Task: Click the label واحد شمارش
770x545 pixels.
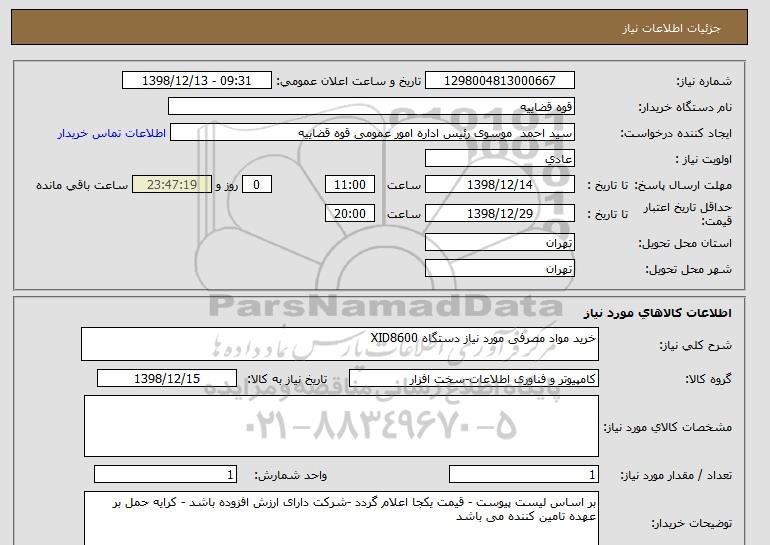Action: [290, 475]
